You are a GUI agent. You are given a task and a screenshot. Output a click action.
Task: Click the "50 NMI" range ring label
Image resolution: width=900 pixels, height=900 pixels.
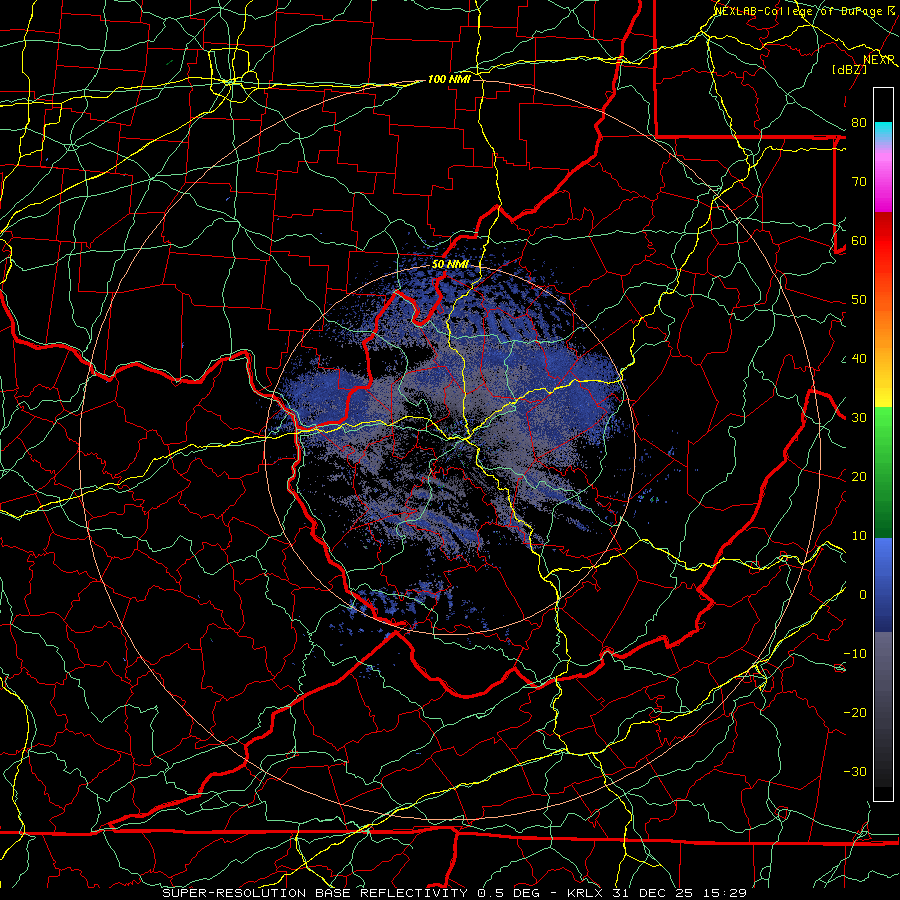[x=450, y=265]
